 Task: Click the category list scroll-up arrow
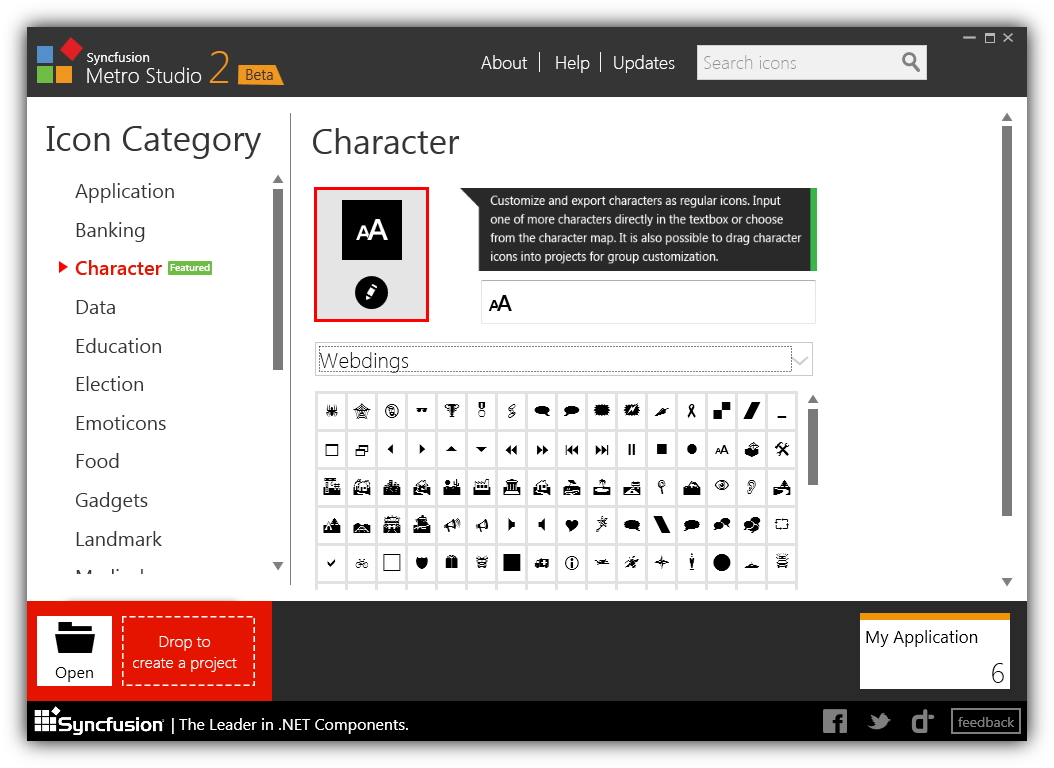pos(278,179)
